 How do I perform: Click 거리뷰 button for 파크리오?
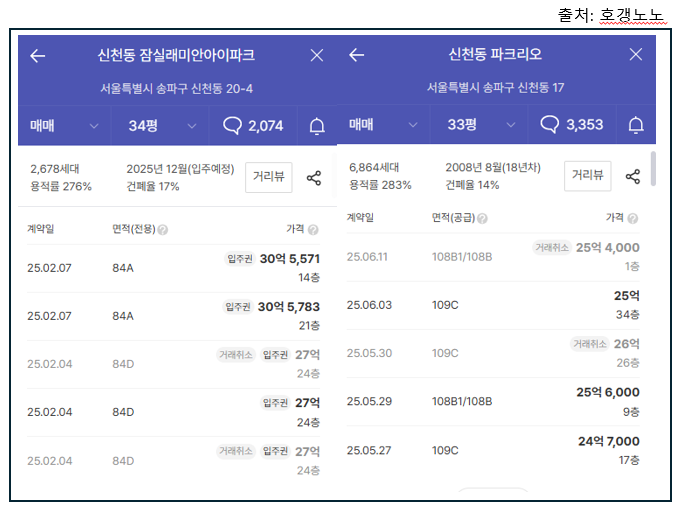[588, 176]
